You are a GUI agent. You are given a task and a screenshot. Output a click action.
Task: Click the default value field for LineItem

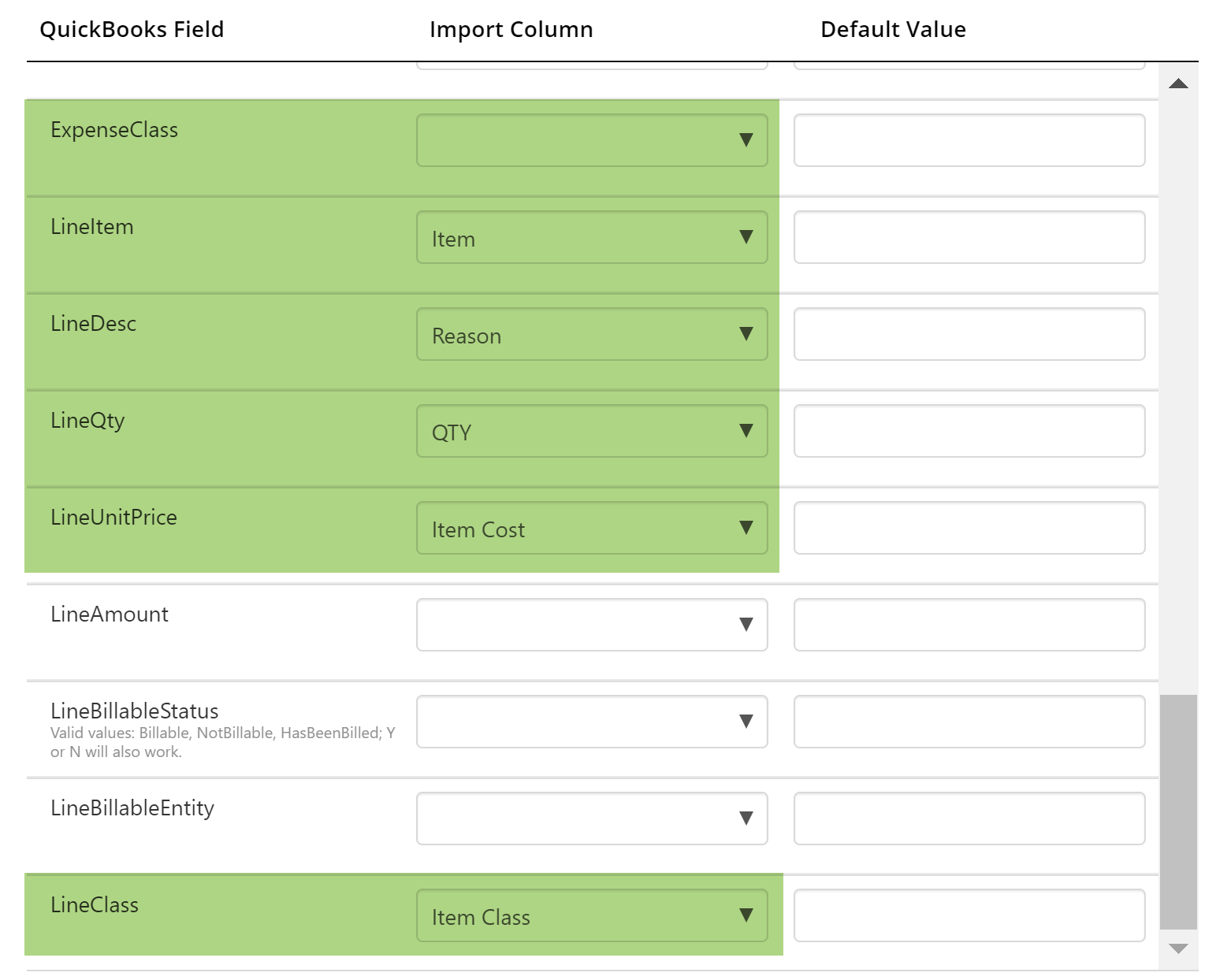pos(969,237)
